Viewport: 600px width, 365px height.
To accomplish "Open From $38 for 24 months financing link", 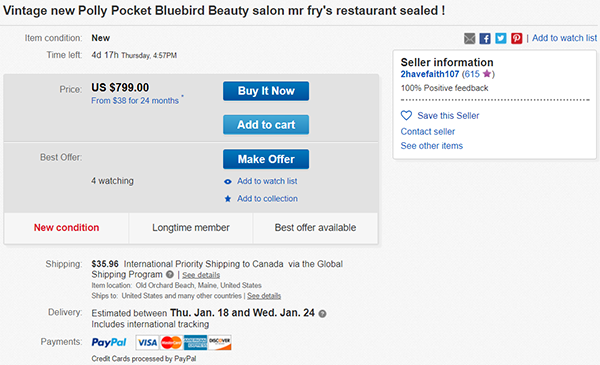I will point(135,101).
